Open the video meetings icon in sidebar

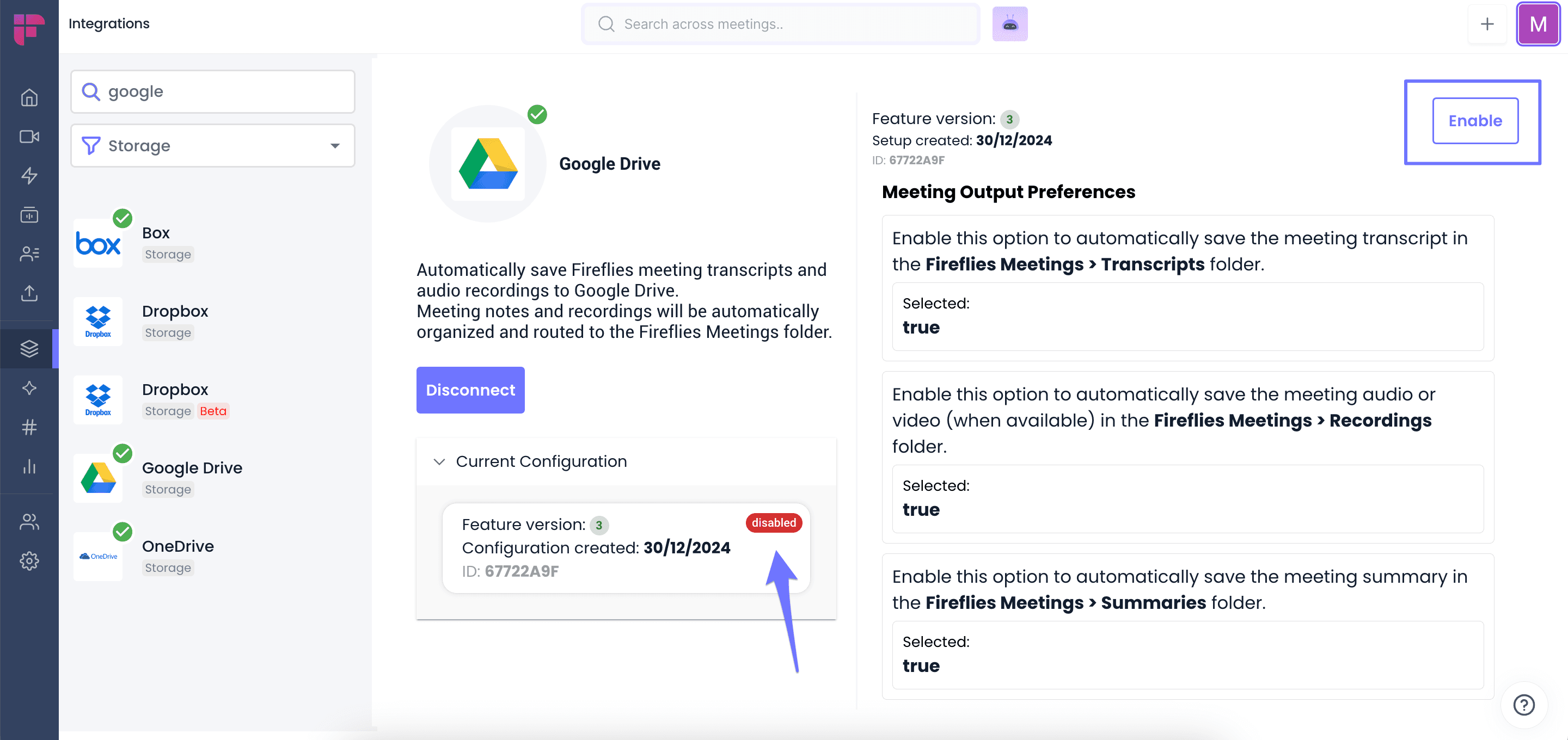(29, 137)
